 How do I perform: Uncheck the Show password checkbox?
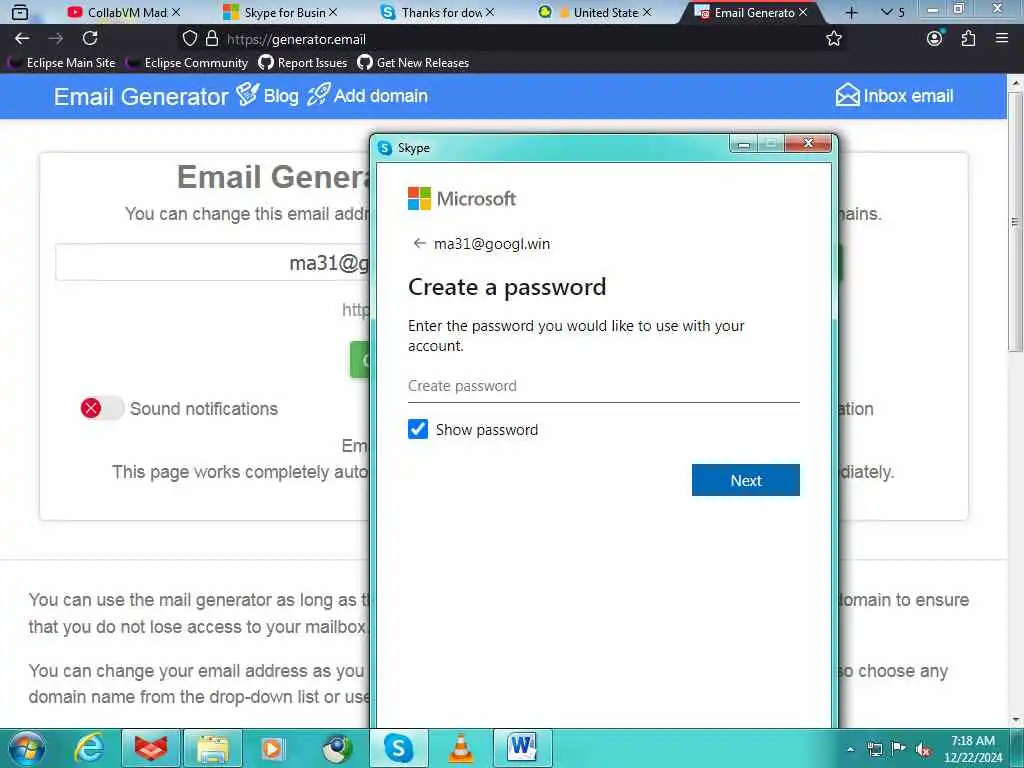pos(418,429)
